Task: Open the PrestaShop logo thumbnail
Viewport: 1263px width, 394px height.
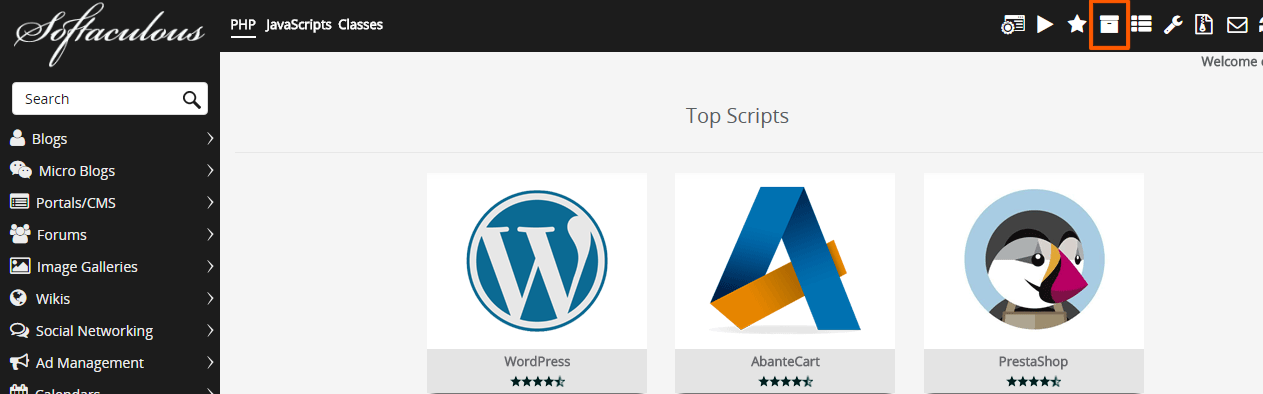Action: (x=1034, y=261)
